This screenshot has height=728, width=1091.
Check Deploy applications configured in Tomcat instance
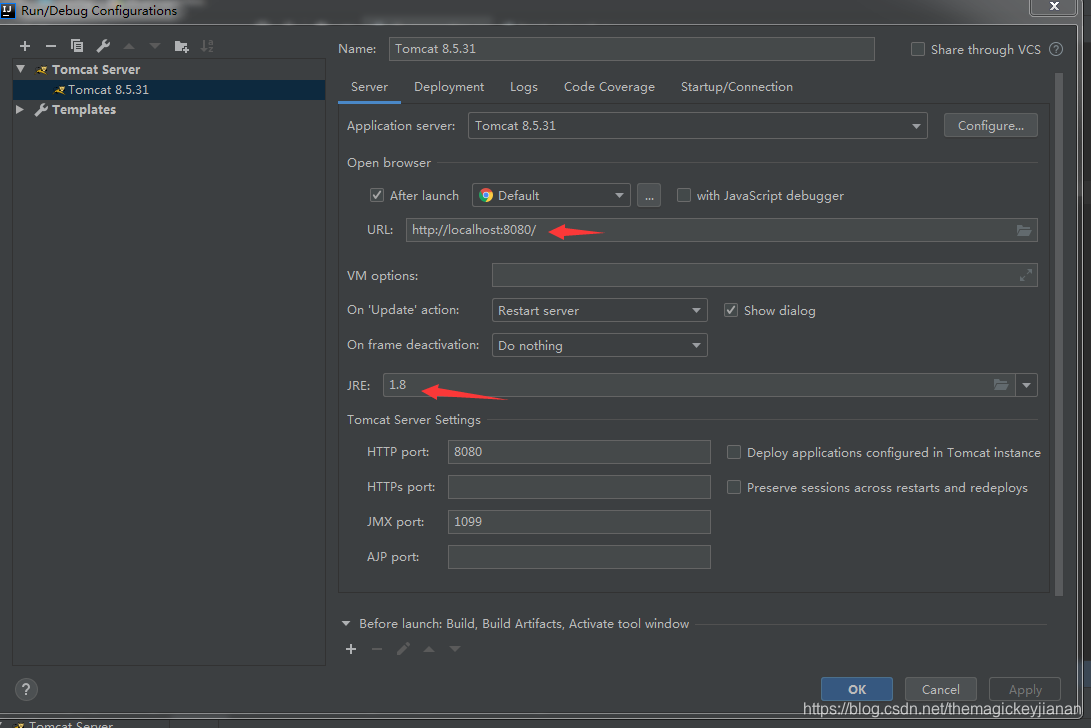pyautogui.click(x=733, y=452)
